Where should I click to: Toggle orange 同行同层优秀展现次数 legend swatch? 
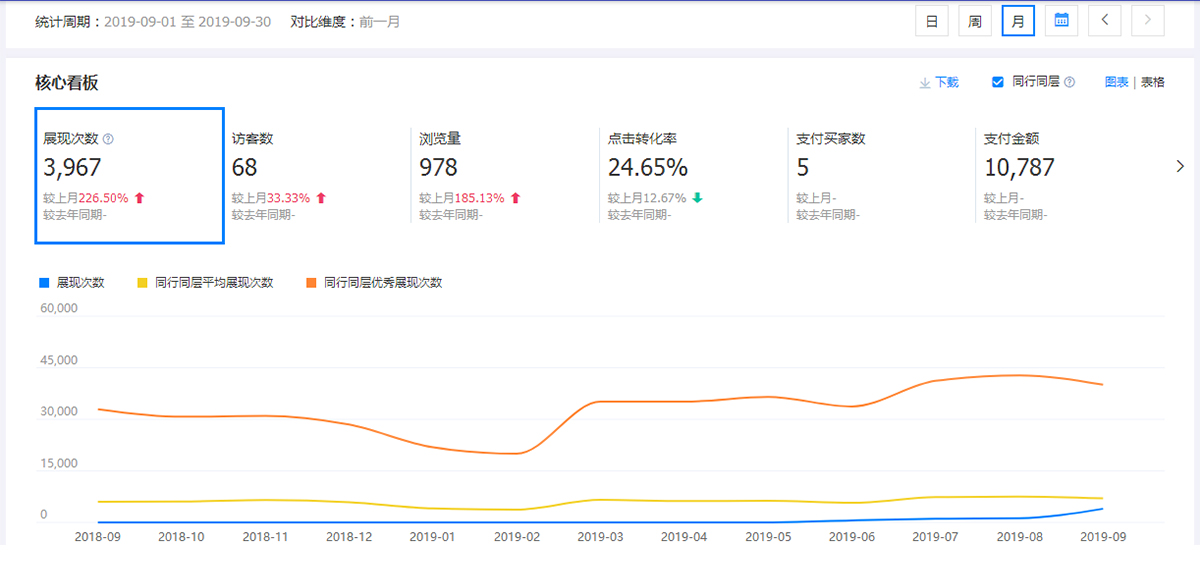(x=311, y=283)
